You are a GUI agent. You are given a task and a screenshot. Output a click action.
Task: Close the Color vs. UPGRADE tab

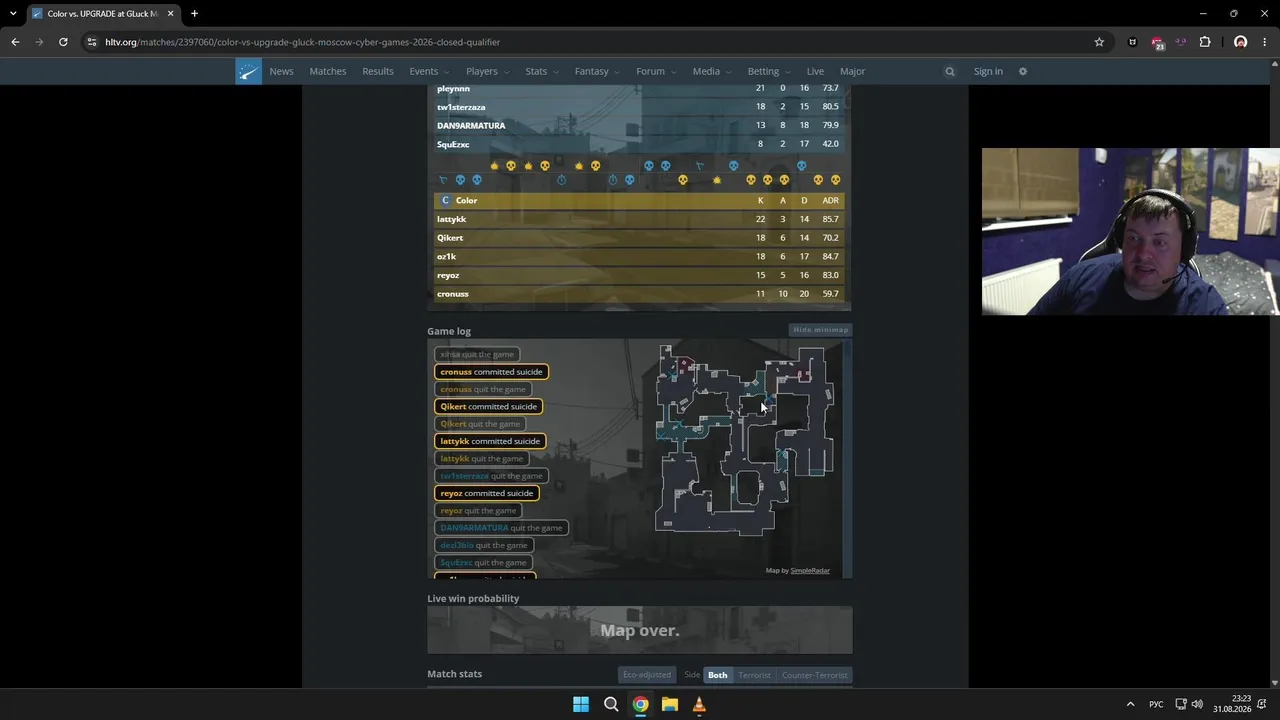(171, 14)
